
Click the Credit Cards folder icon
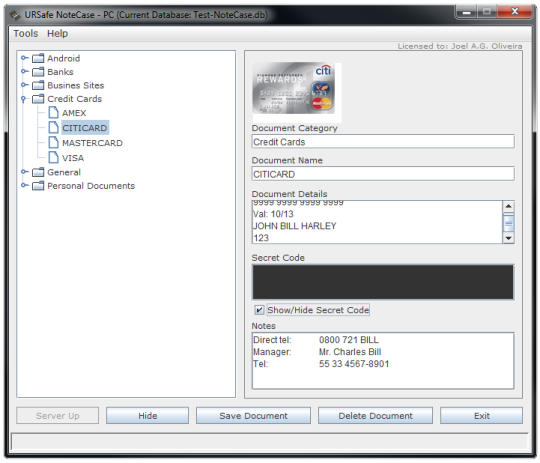pyautogui.click(x=38, y=99)
